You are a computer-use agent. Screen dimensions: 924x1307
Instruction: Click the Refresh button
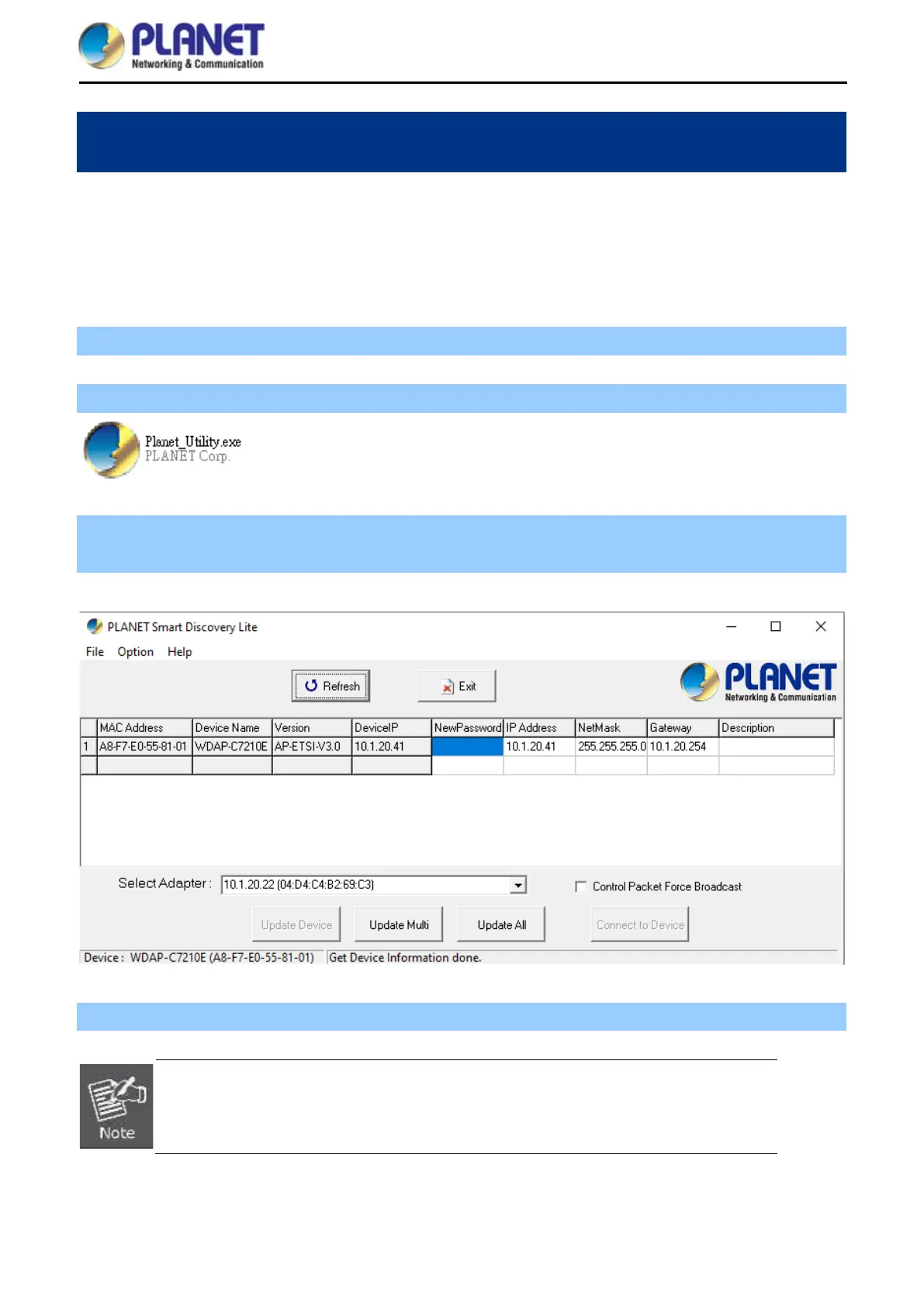pos(330,686)
